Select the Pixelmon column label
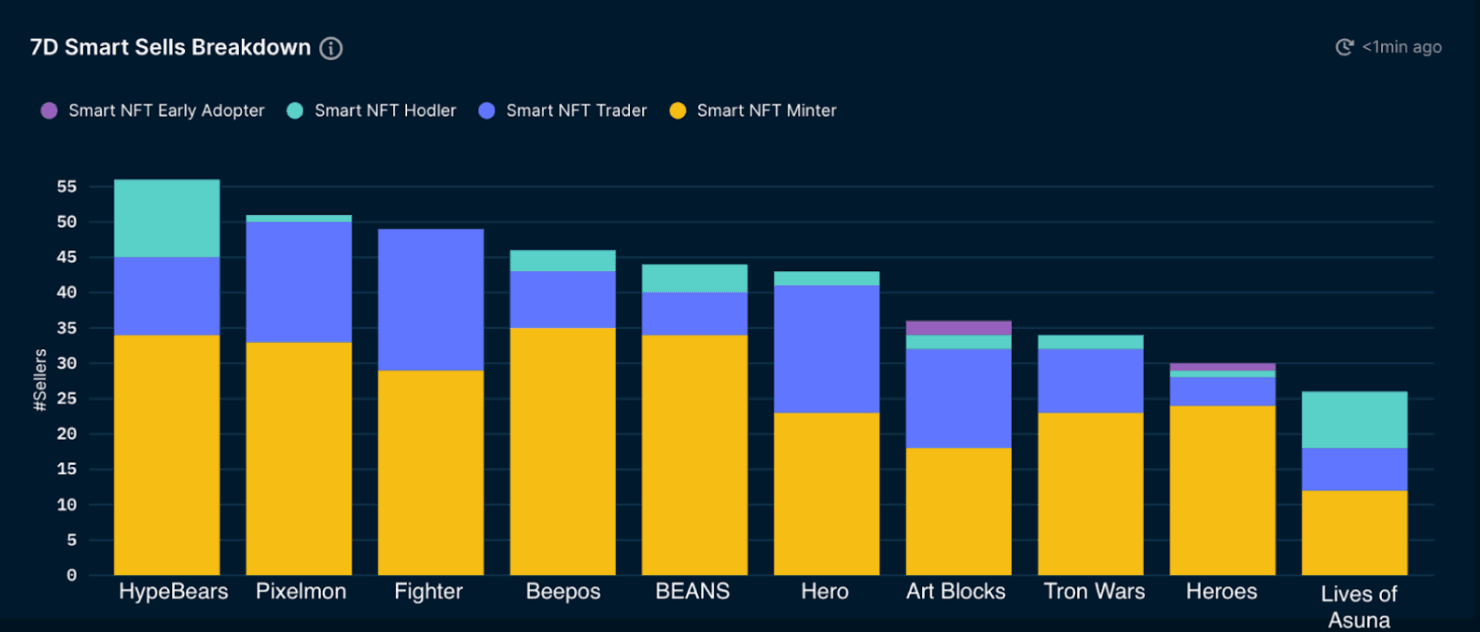The height and width of the screenshot is (632, 1480). [300, 591]
